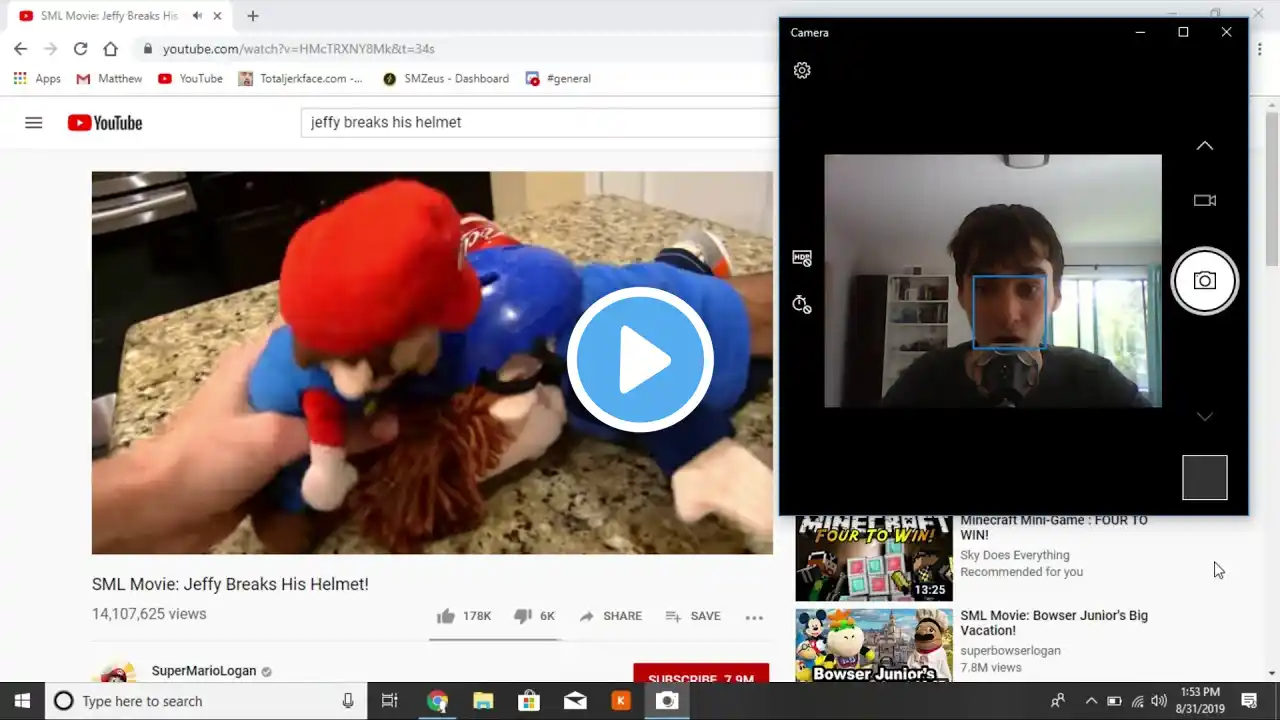Open the orange K app on taskbar
The width and height of the screenshot is (1280, 720).
point(621,701)
